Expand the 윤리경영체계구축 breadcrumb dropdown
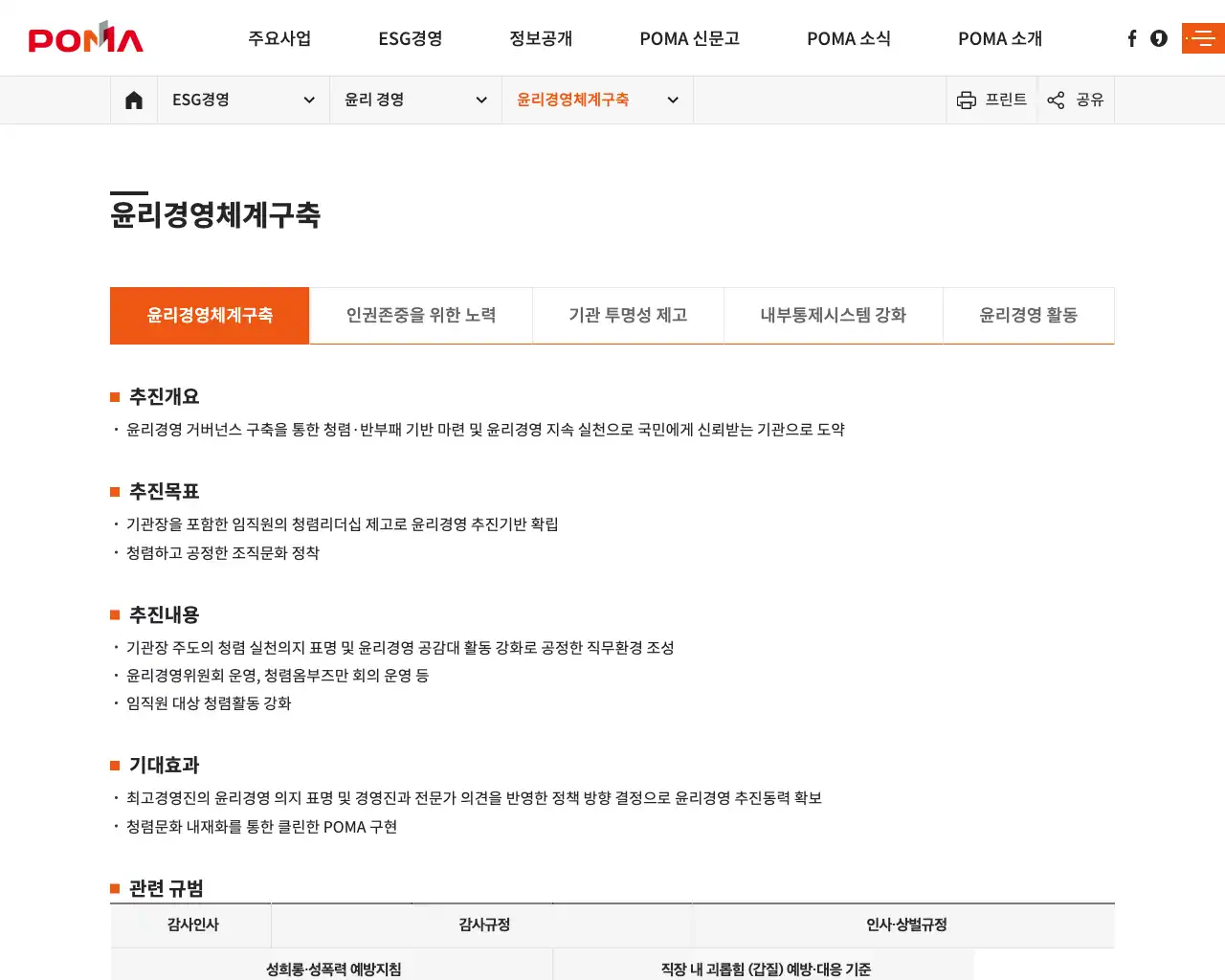1225x980 pixels. click(x=597, y=100)
